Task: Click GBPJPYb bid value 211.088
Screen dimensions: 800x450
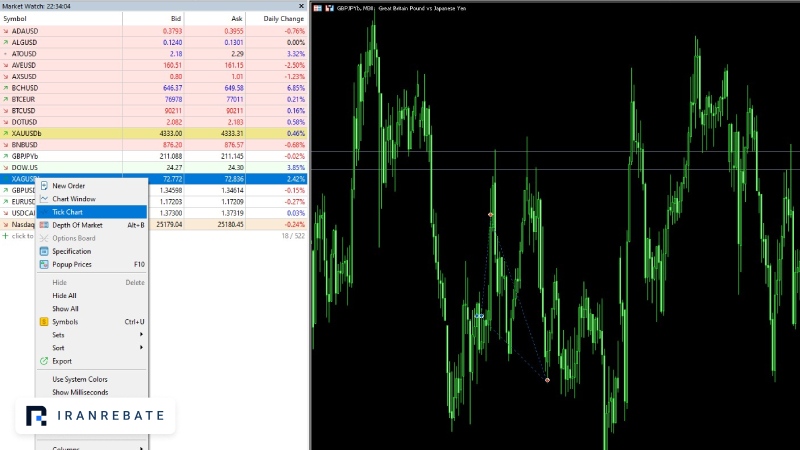Action: point(171,156)
